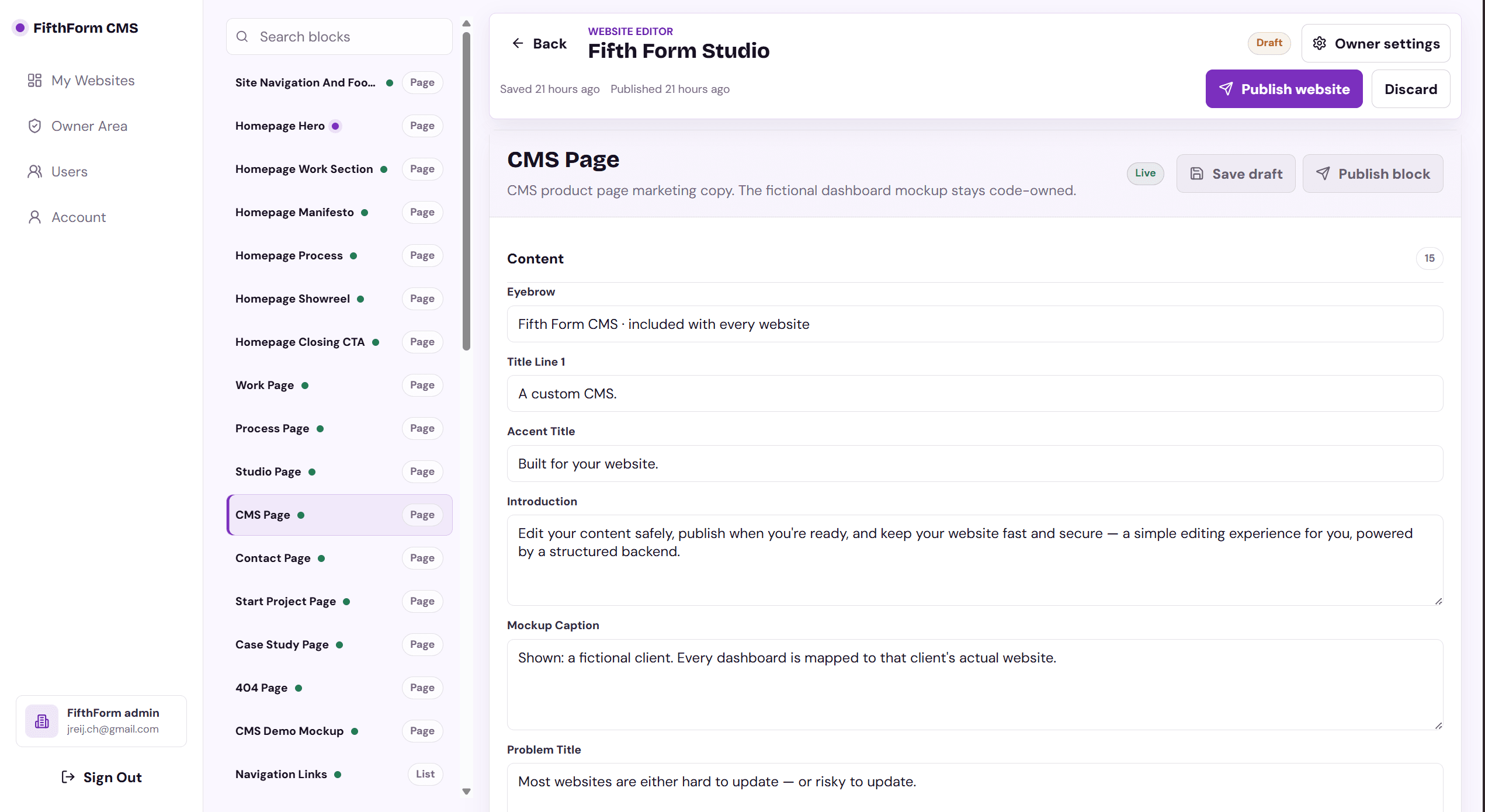Edit the Mockup Caption textarea
This screenshot has height=812, width=1485.
[x=974, y=685]
